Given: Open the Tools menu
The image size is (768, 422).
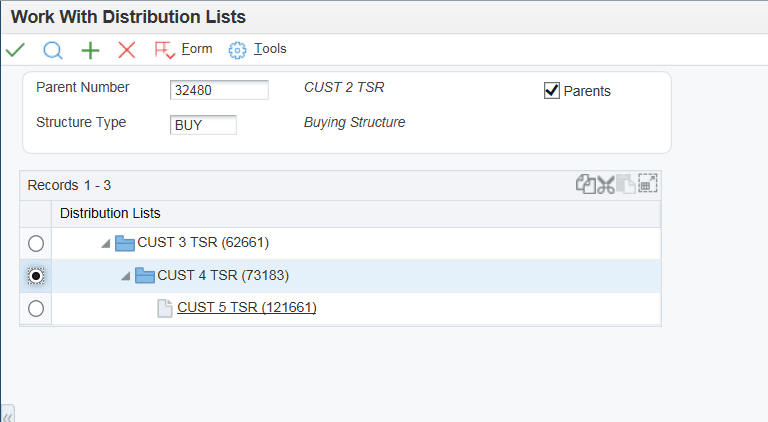Looking at the screenshot, I should pyautogui.click(x=258, y=49).
